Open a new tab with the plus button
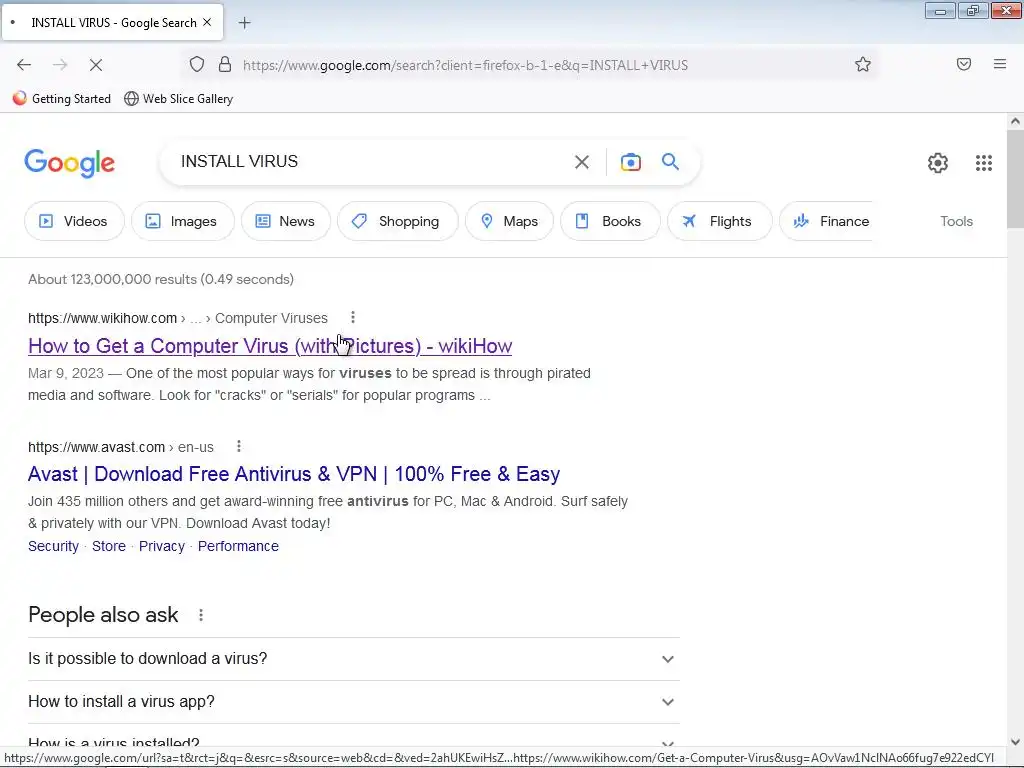Image resolution: width=1024 pixels, height=768 pixels. pyautogui.click(x=244, y=23)
